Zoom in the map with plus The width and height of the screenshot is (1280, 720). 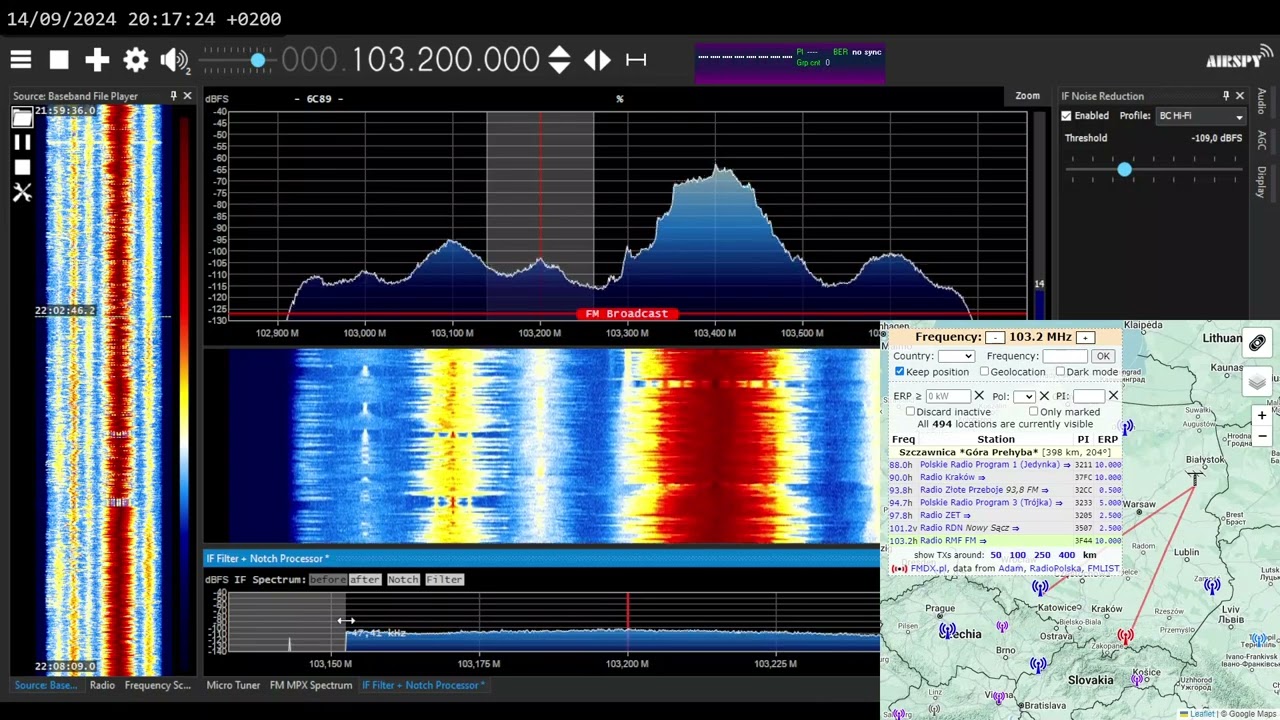coord(1262,415)
